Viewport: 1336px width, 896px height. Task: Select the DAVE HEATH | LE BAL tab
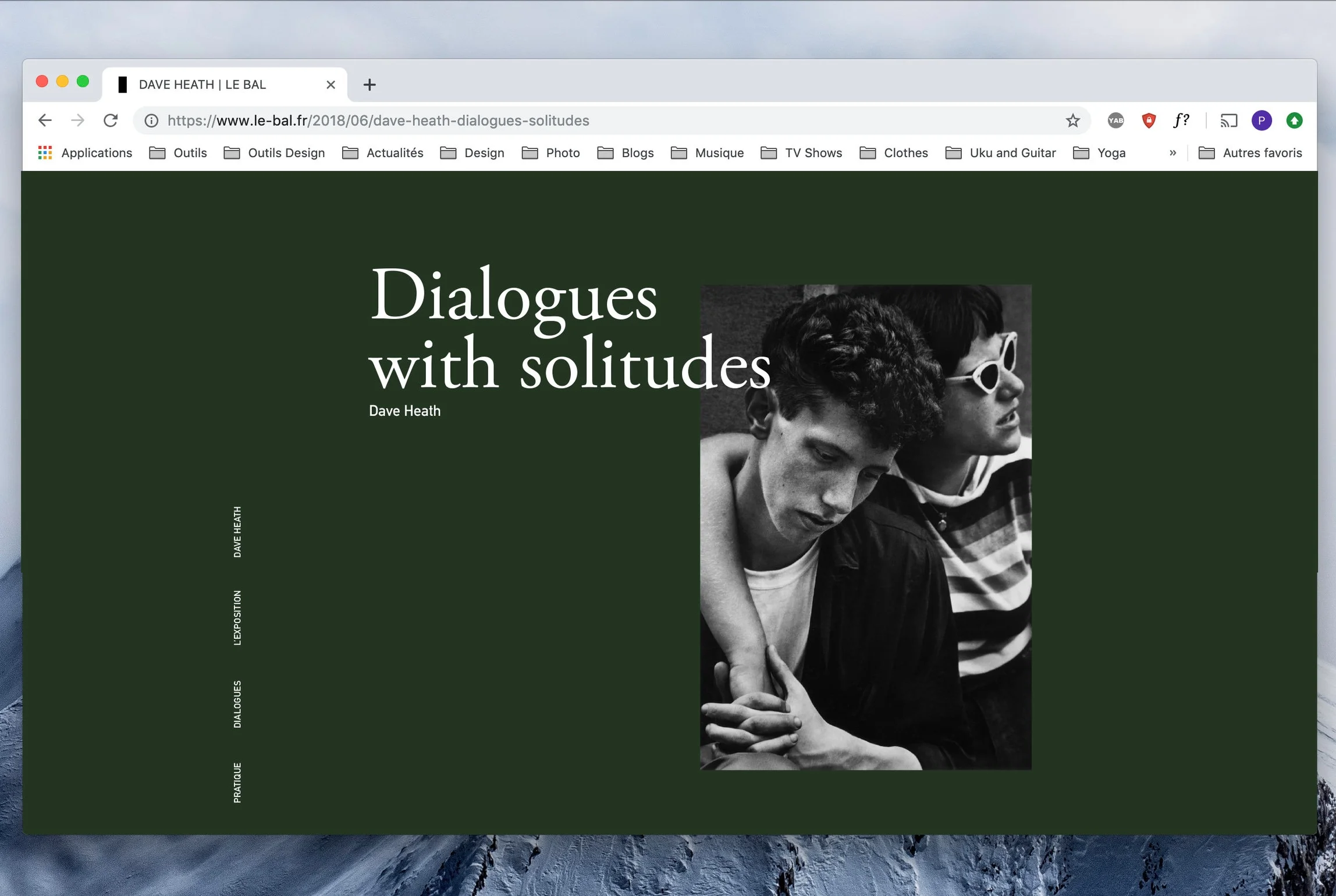click(x=225, y=85)
